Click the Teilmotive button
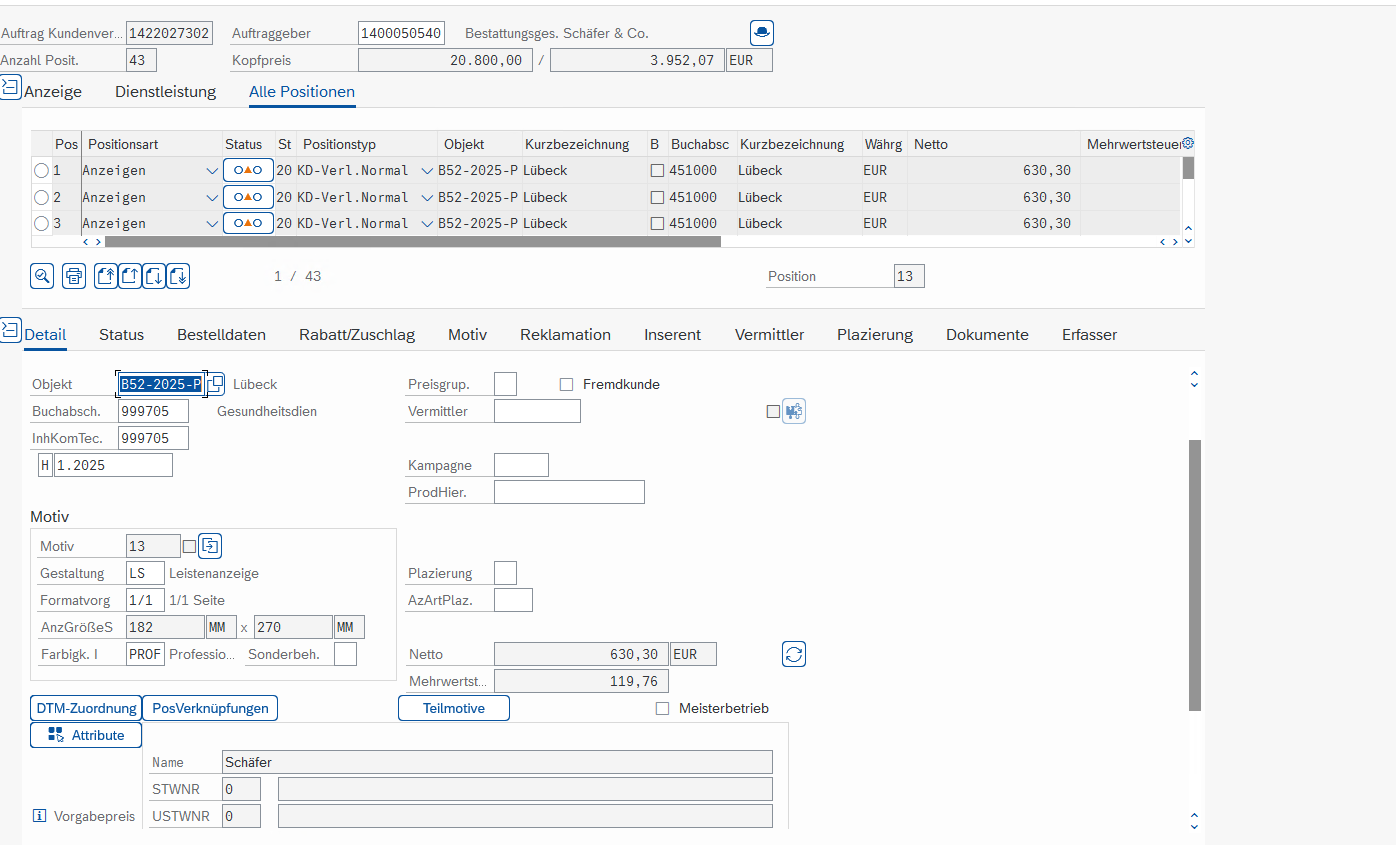Viewport: 1396px width, 845px height. pos(454,708)
